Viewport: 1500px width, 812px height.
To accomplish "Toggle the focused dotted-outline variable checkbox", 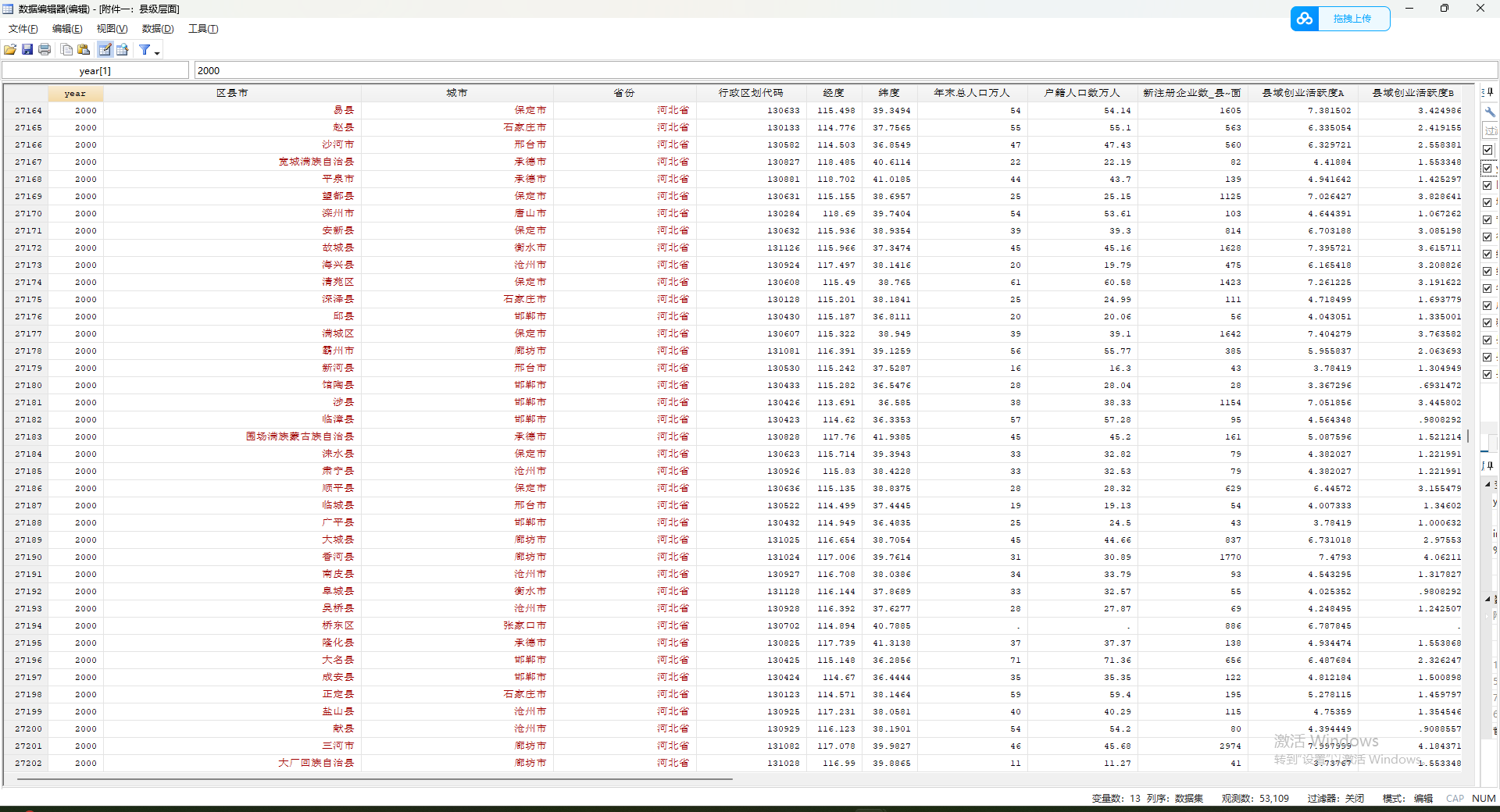I will pos(1487,168).
